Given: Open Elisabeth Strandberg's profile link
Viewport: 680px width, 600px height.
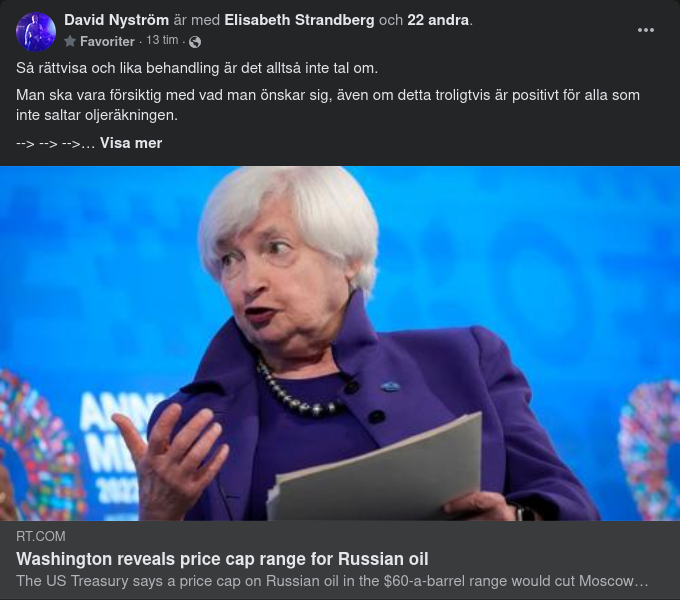Looking at the screenshot, I should (x=299, y=20).
